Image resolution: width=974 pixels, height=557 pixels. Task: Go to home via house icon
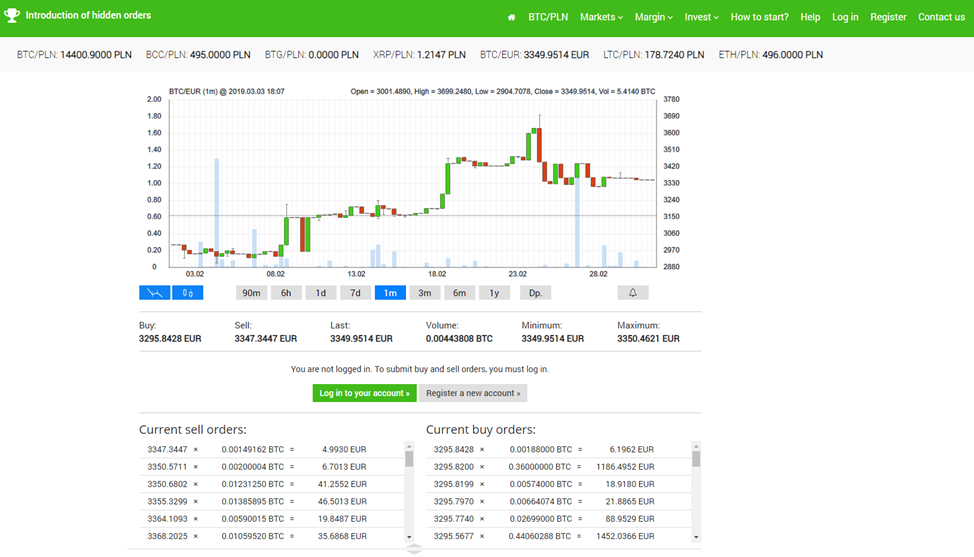click(x=512, y=17)
